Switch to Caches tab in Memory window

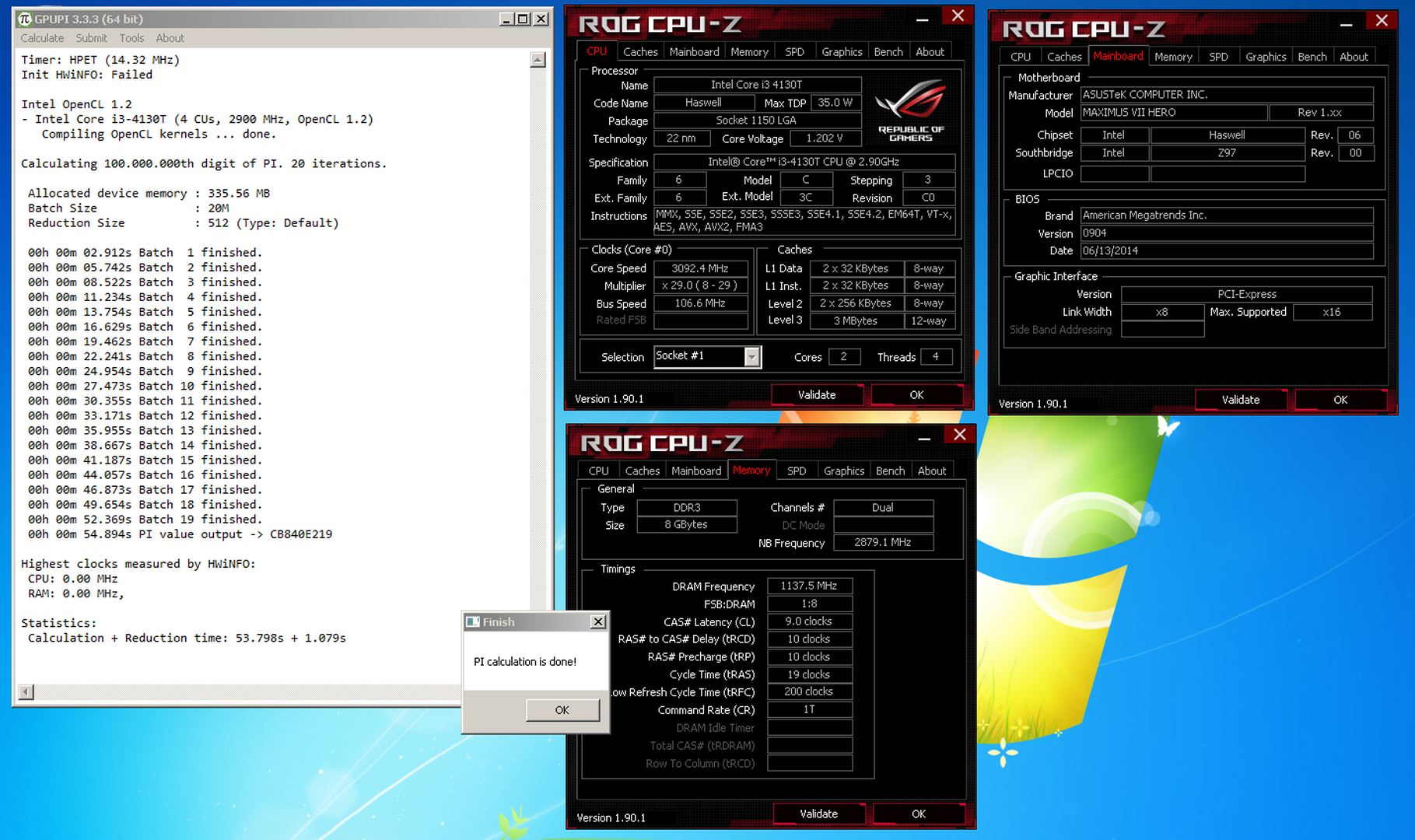point(642,471)
